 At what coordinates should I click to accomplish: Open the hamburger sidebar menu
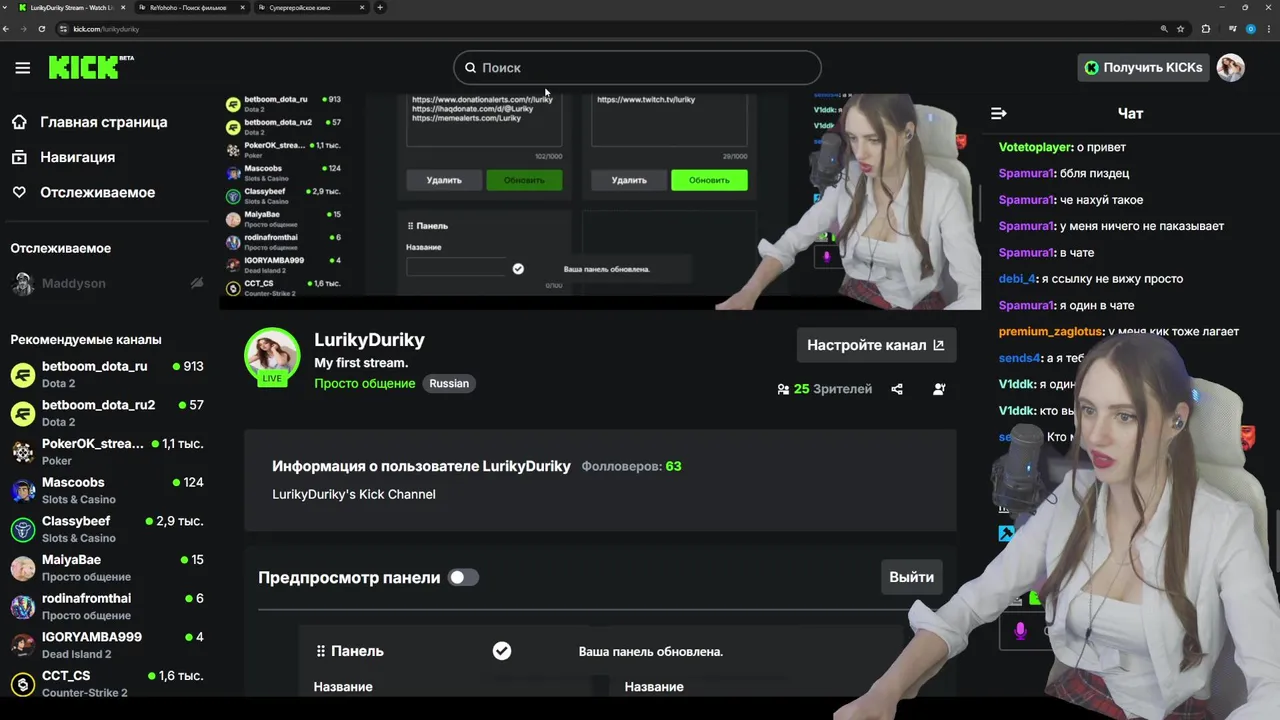tap(22, 68)
